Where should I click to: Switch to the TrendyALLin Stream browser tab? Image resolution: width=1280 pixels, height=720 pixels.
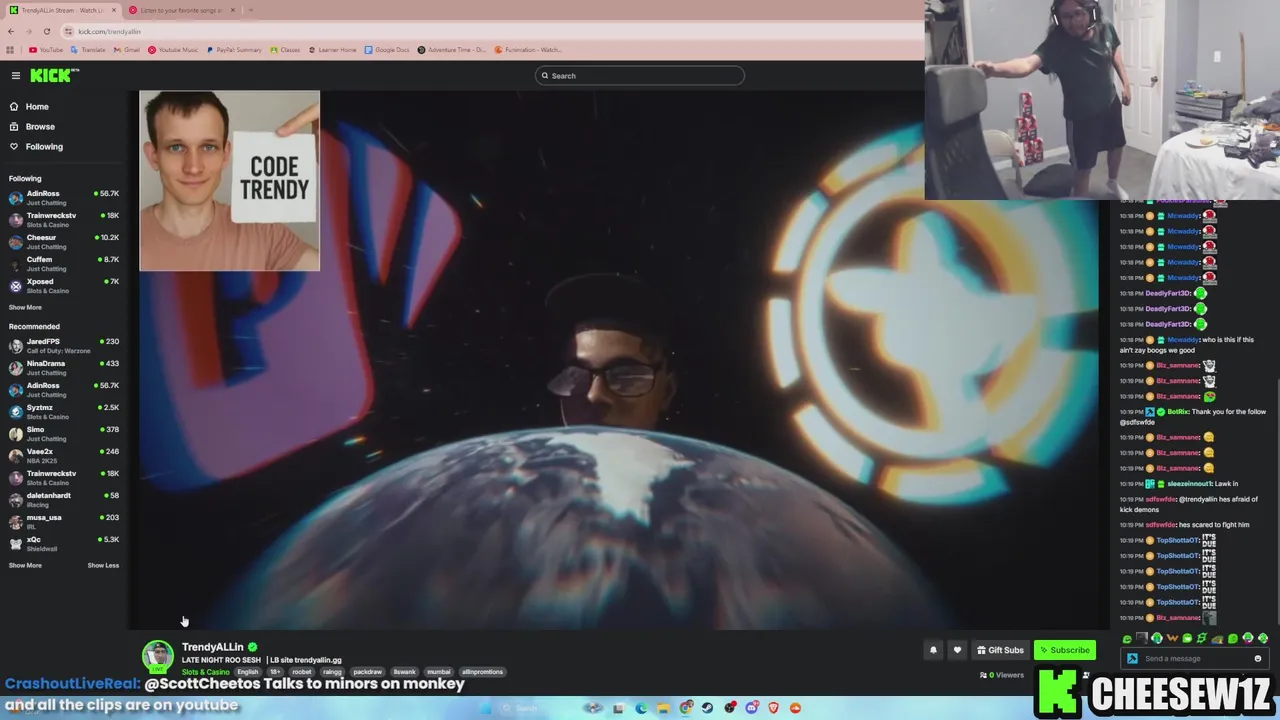pos(62,10)
